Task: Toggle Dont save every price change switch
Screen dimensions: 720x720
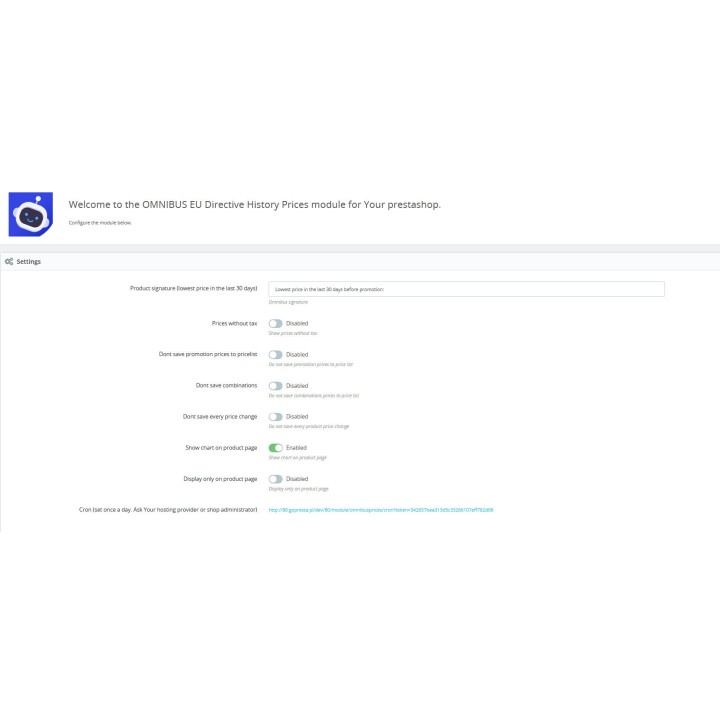Action: 276,417
